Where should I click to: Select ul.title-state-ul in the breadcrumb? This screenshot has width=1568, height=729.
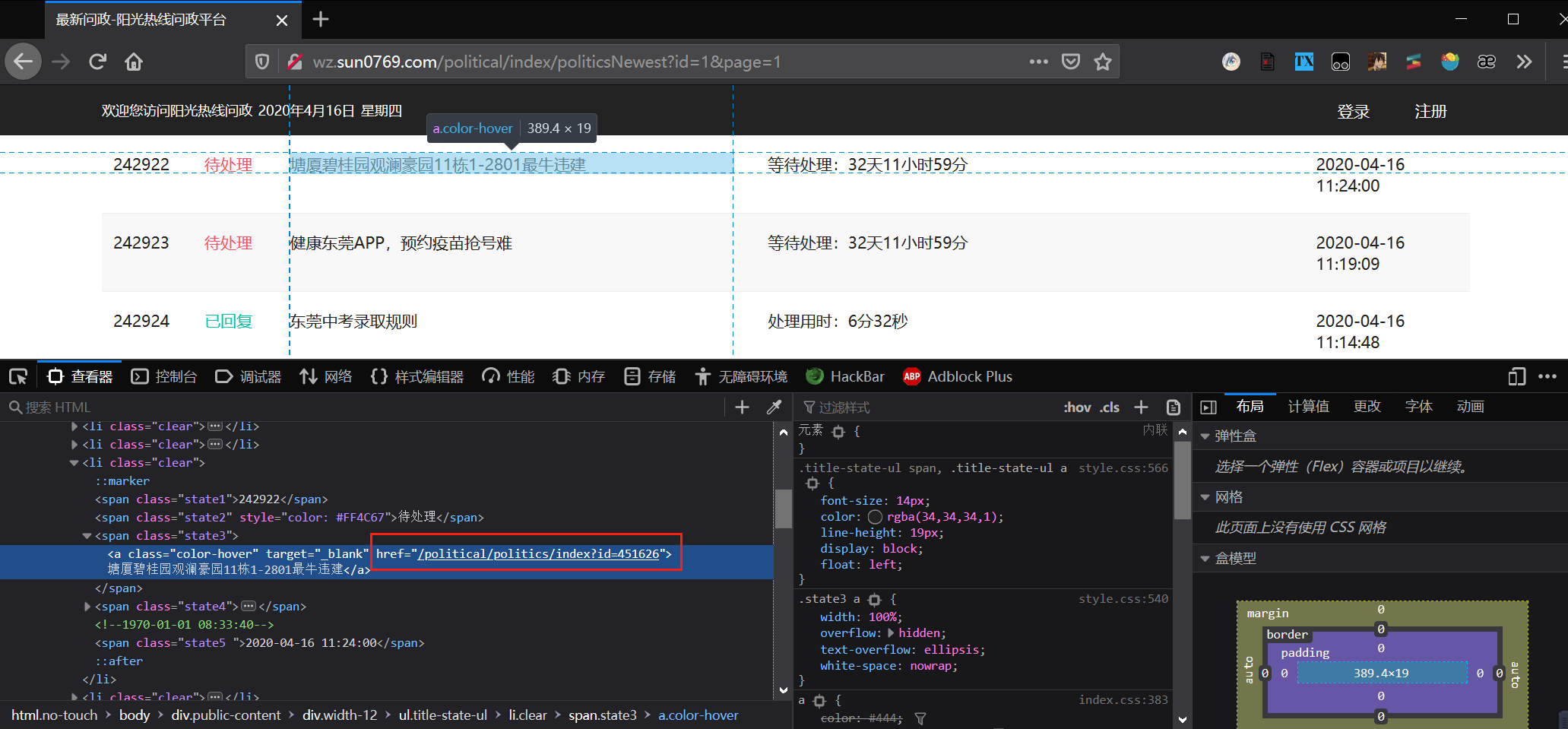pos(442,715)
